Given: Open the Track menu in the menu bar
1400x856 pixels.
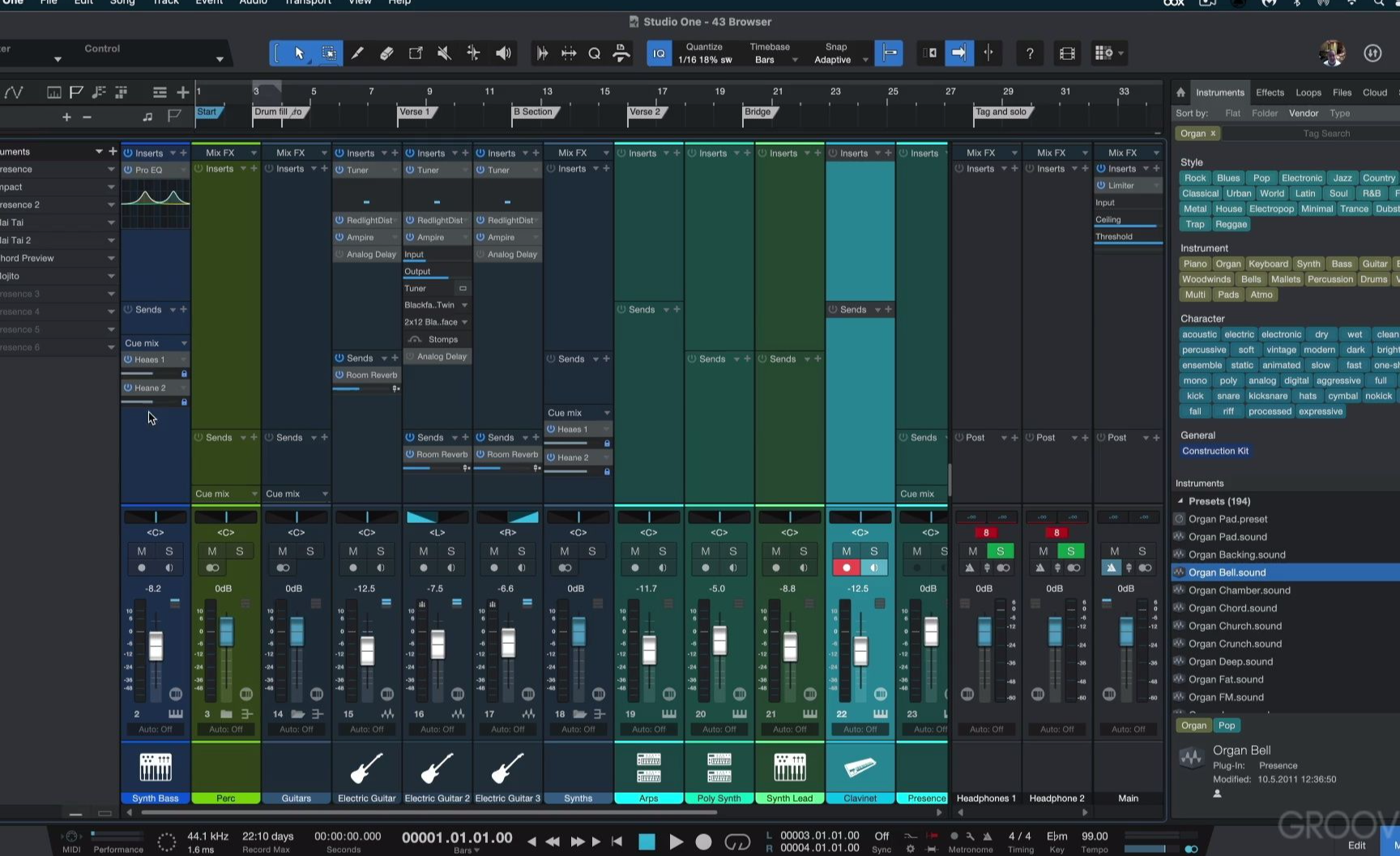Looking at the screenshot, I should click(x=164, y=3).
